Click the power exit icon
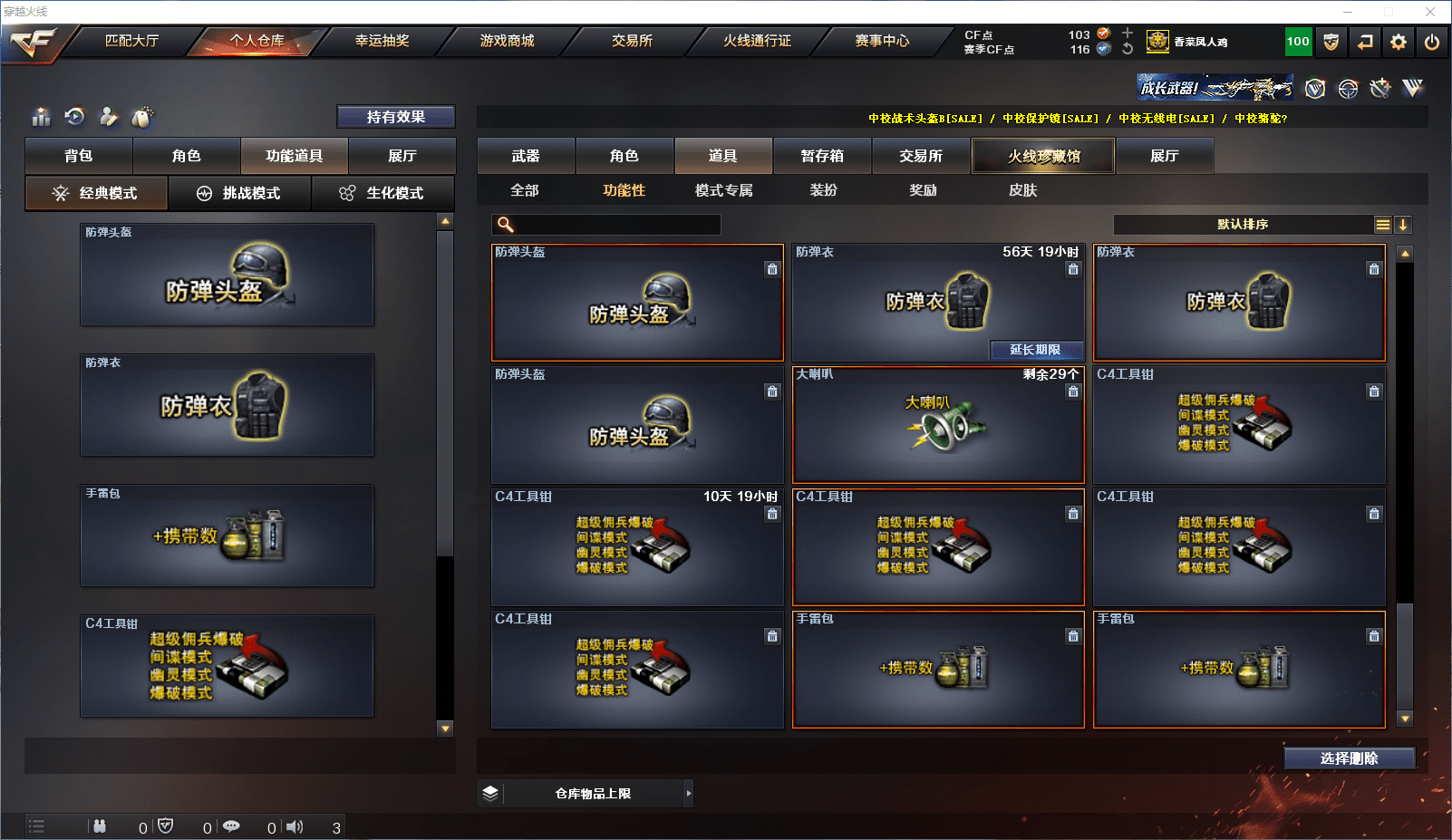 pos(1432,42)
